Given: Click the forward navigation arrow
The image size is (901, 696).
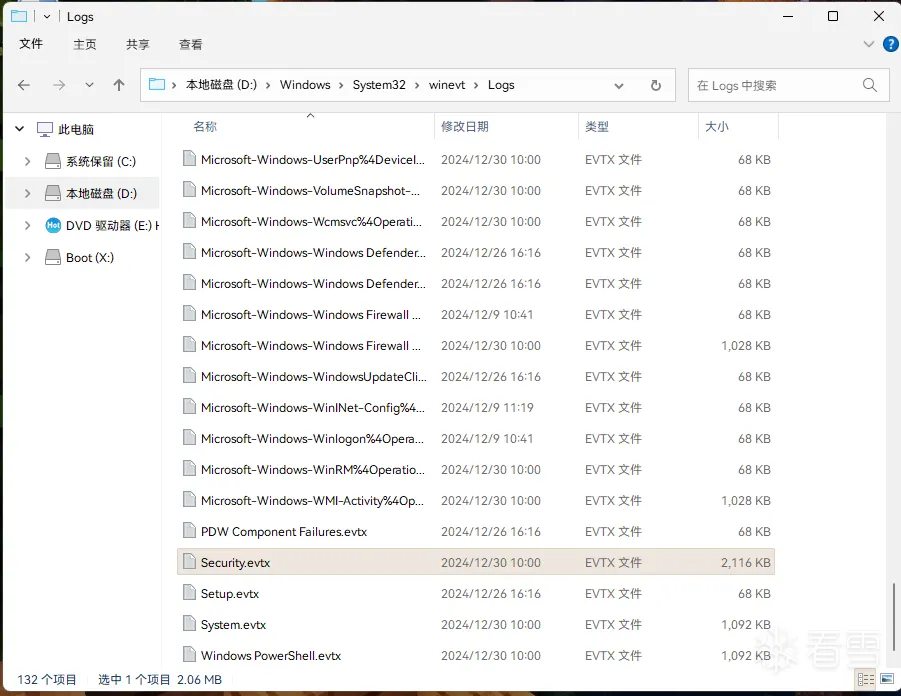Looking at the screenshot, I should pyautogui.click(x=59, y=85).
